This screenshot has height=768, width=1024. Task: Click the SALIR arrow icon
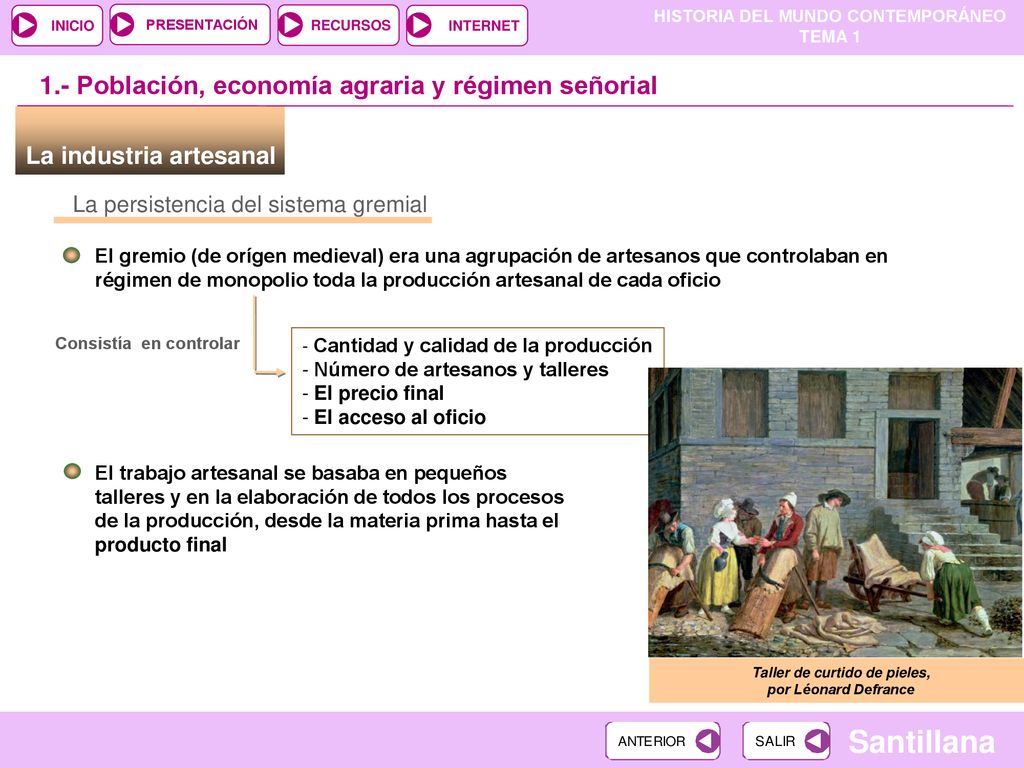[x=817, y=741]
